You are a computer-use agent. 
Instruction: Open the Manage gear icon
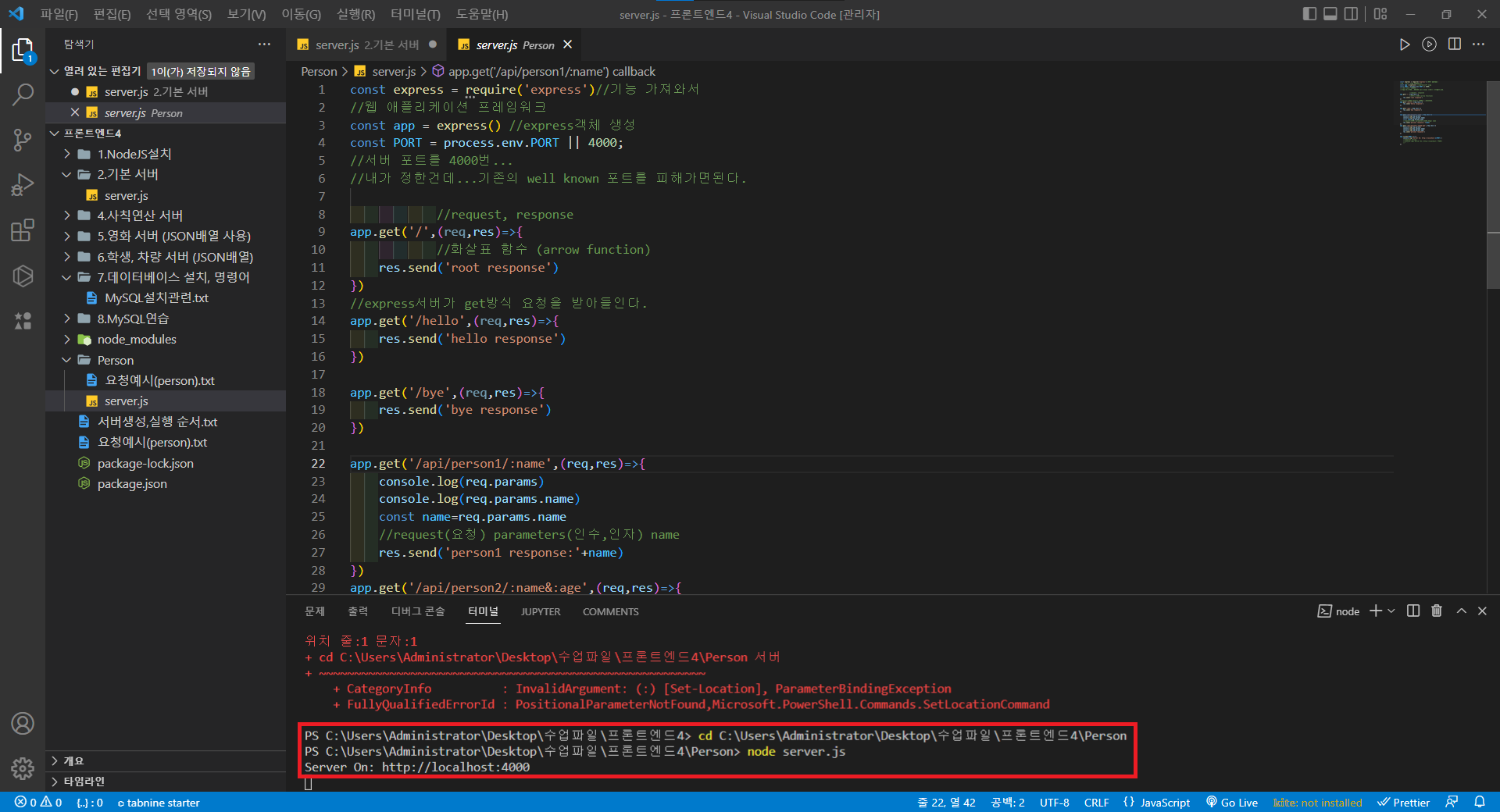23,768
